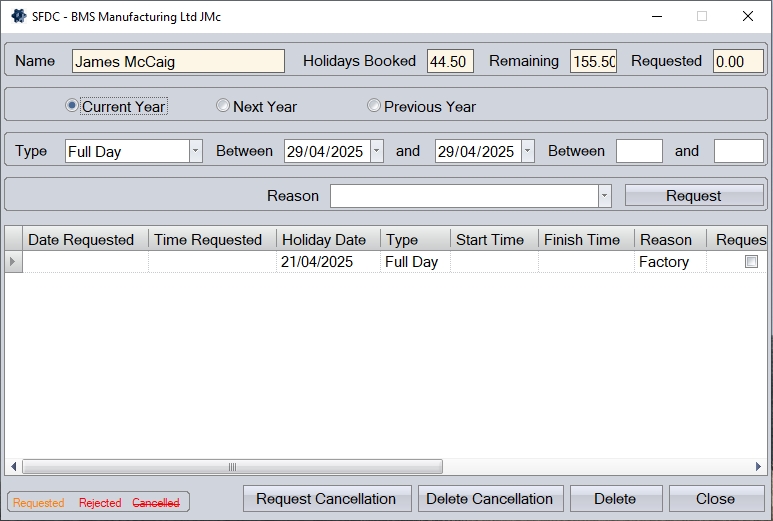The height and width of the screenshot is (521, 773).
Task: Click the 21/04/2025 holiday date cell
Action: pos(328,262)
